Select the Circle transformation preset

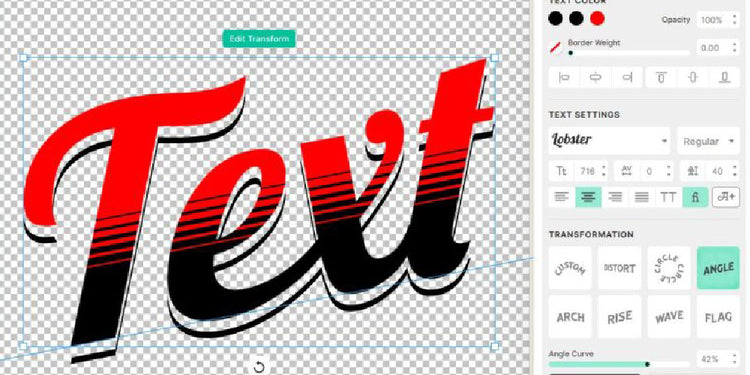click(669, 268)
